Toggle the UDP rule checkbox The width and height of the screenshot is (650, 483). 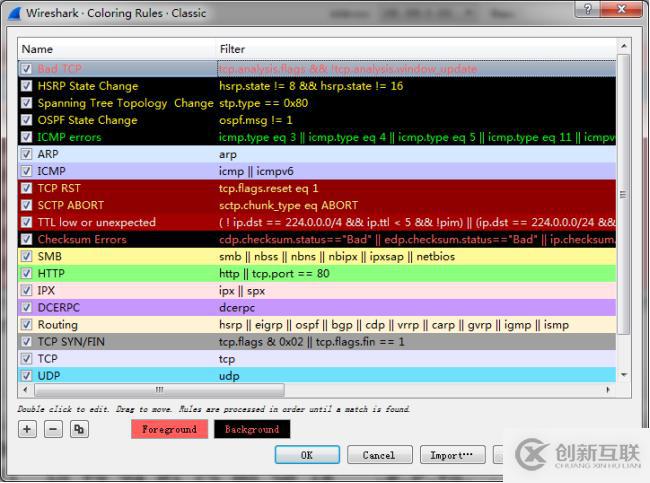[27, 376]
